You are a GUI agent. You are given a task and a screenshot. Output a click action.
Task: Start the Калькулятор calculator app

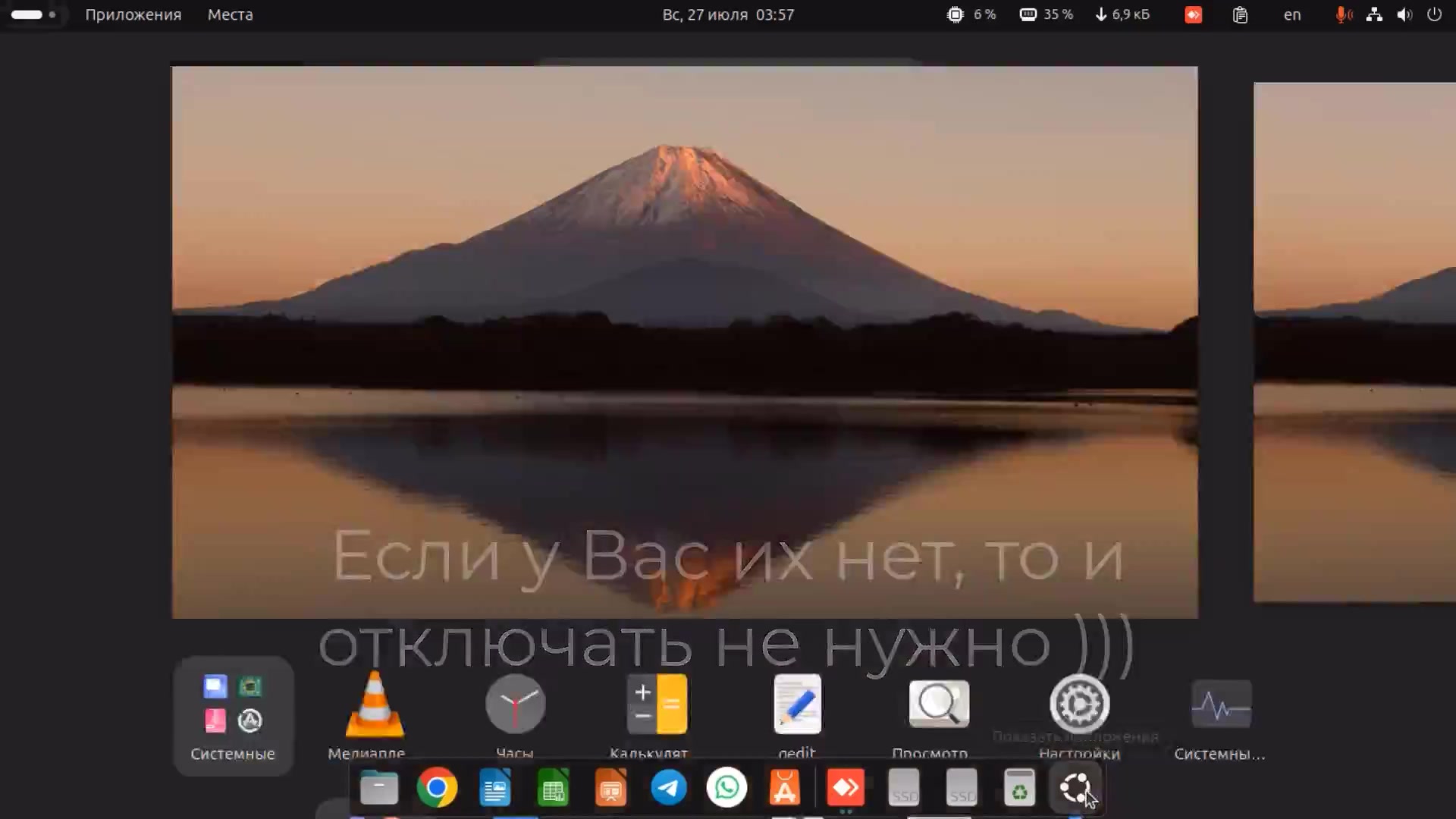(x=656, y=704)
